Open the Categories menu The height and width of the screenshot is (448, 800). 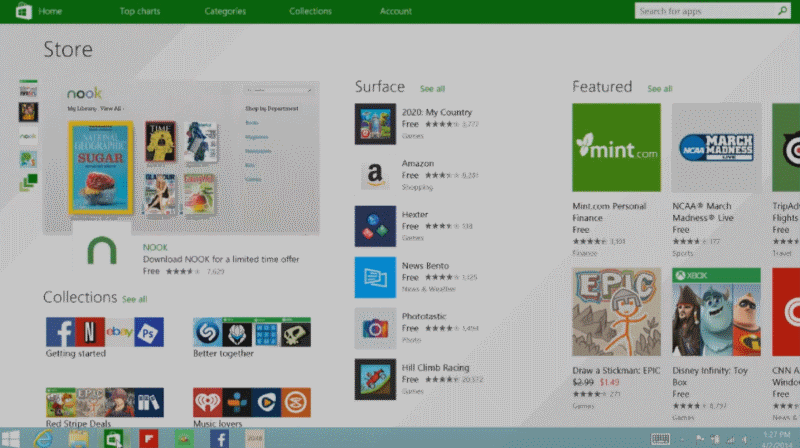point(225,11)
